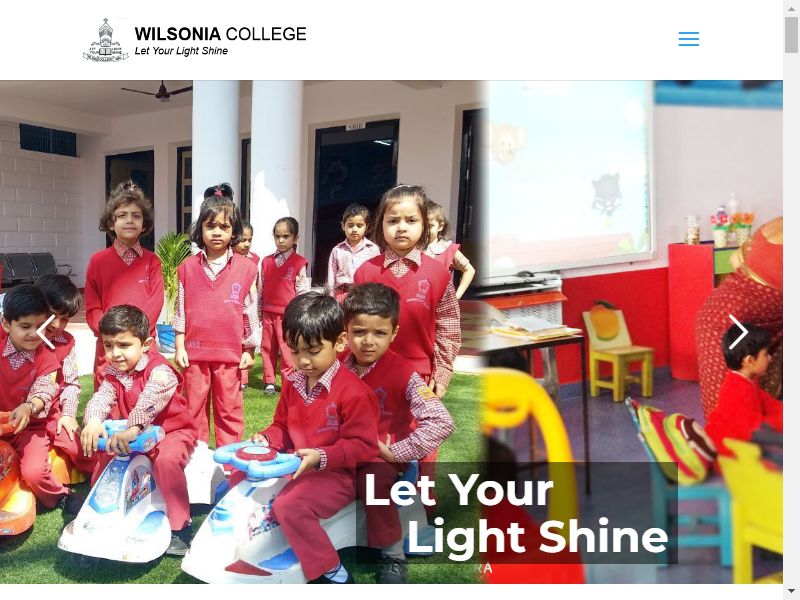
Task: Click the scrollbar up arrow
Action: [791, 8]
